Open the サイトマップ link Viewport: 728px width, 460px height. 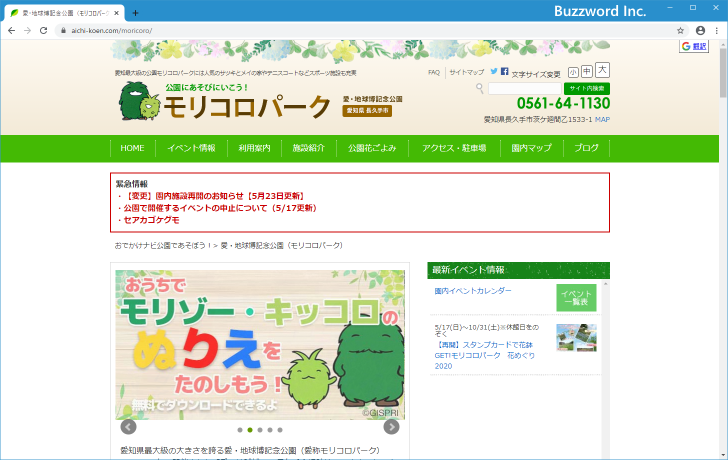tap(467, 72)
